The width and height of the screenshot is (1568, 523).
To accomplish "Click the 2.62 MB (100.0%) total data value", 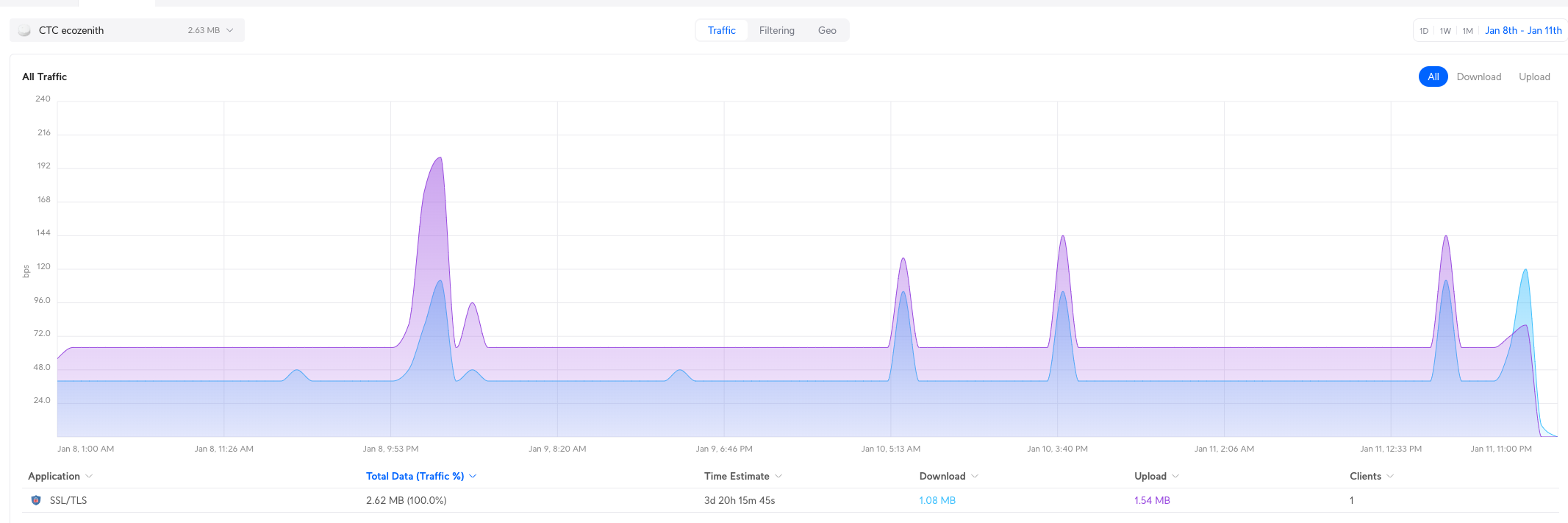I will coord(407,500).
